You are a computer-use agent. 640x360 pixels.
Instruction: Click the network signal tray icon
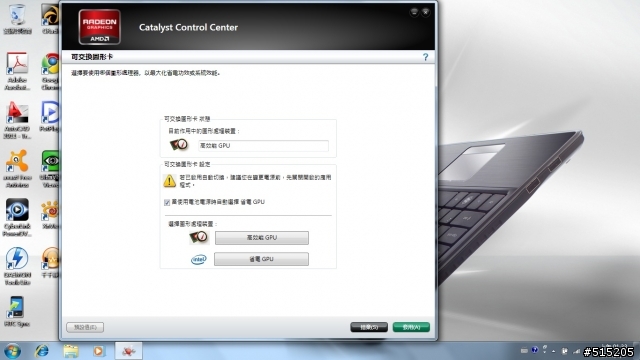click(576, 351)
